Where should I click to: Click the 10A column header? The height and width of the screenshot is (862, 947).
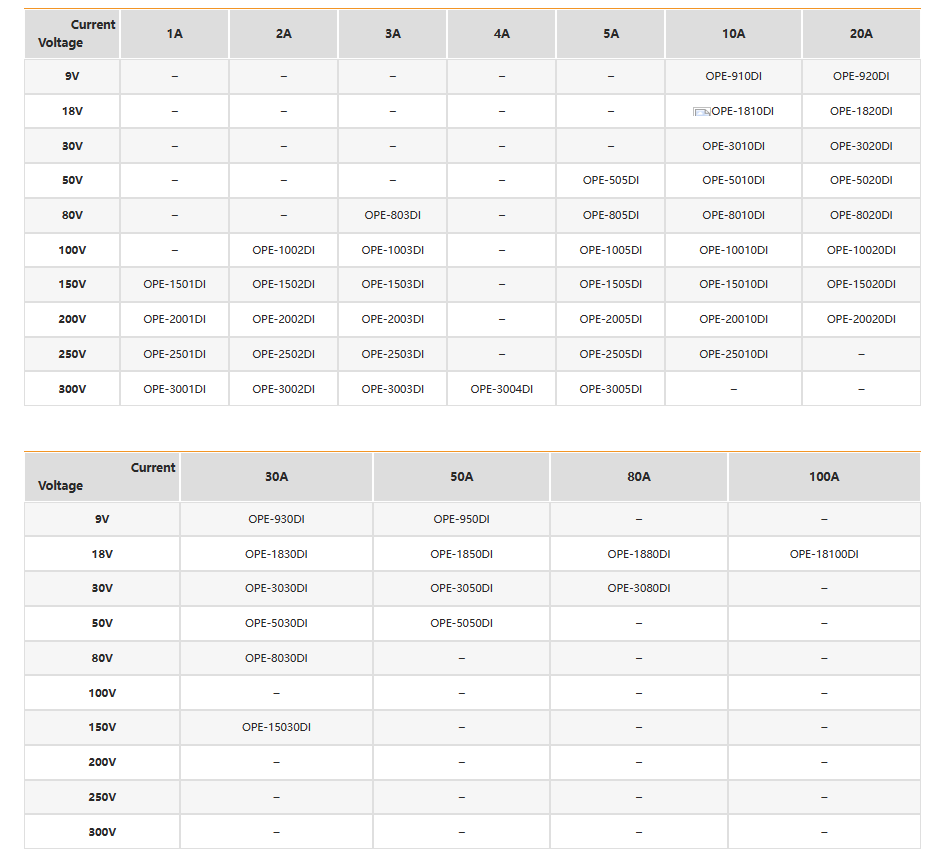[x=733, y=34]
